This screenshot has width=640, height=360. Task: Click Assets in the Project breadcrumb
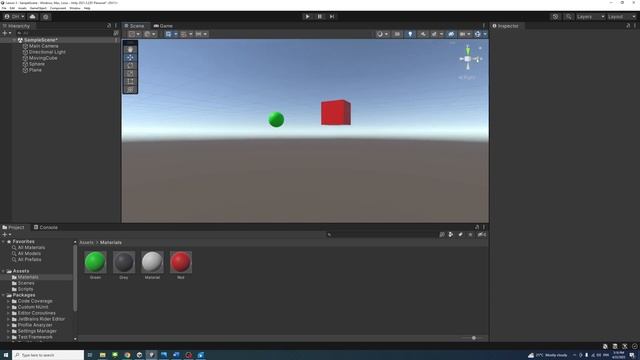[x=86, y=242]
